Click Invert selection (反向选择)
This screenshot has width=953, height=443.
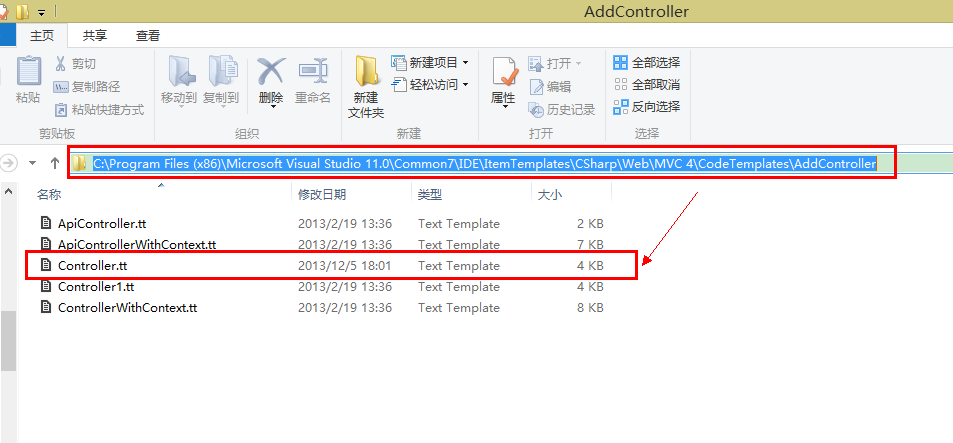(646, 107)
